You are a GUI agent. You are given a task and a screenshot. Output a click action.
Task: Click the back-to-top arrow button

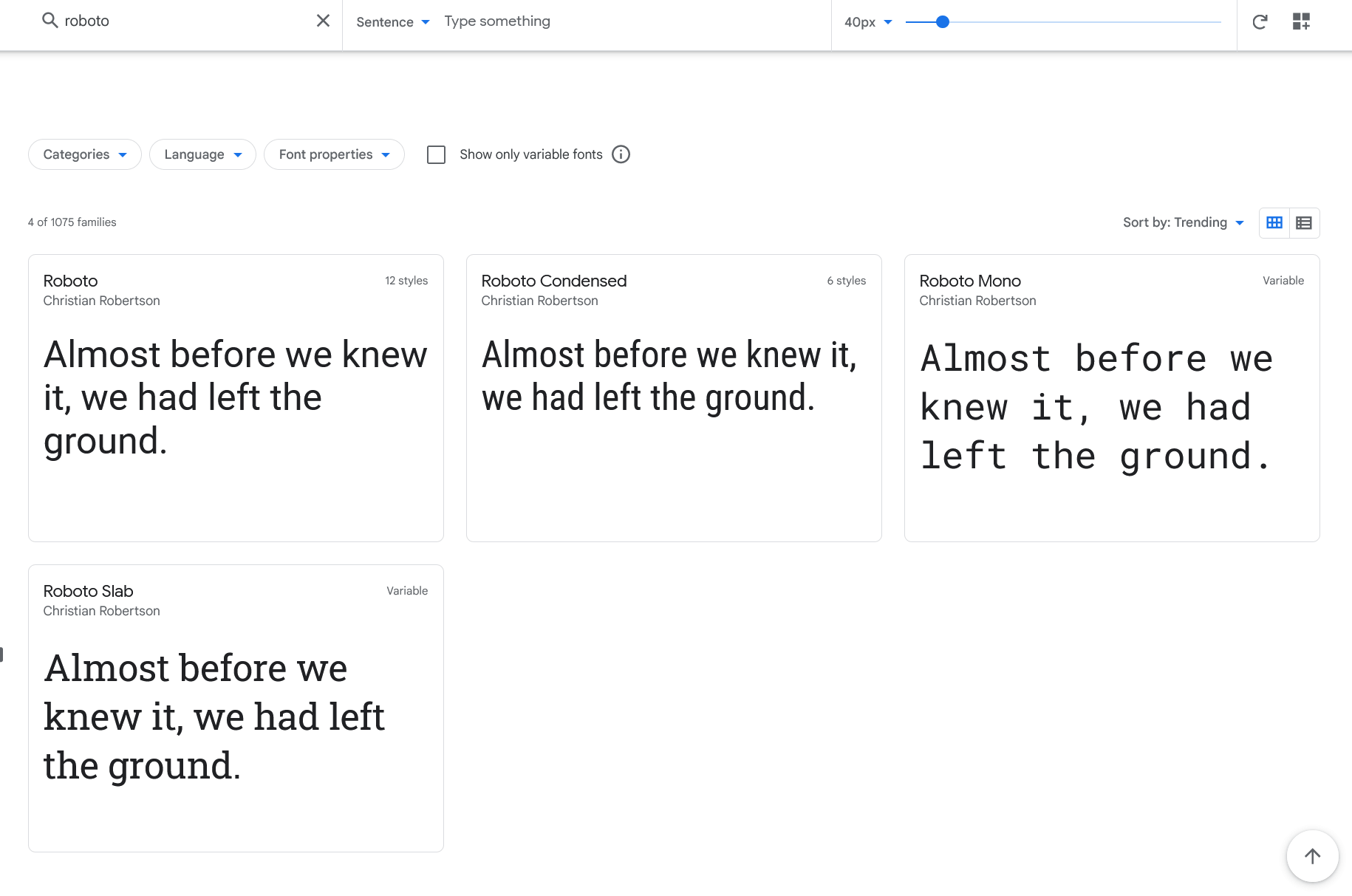1312,856
